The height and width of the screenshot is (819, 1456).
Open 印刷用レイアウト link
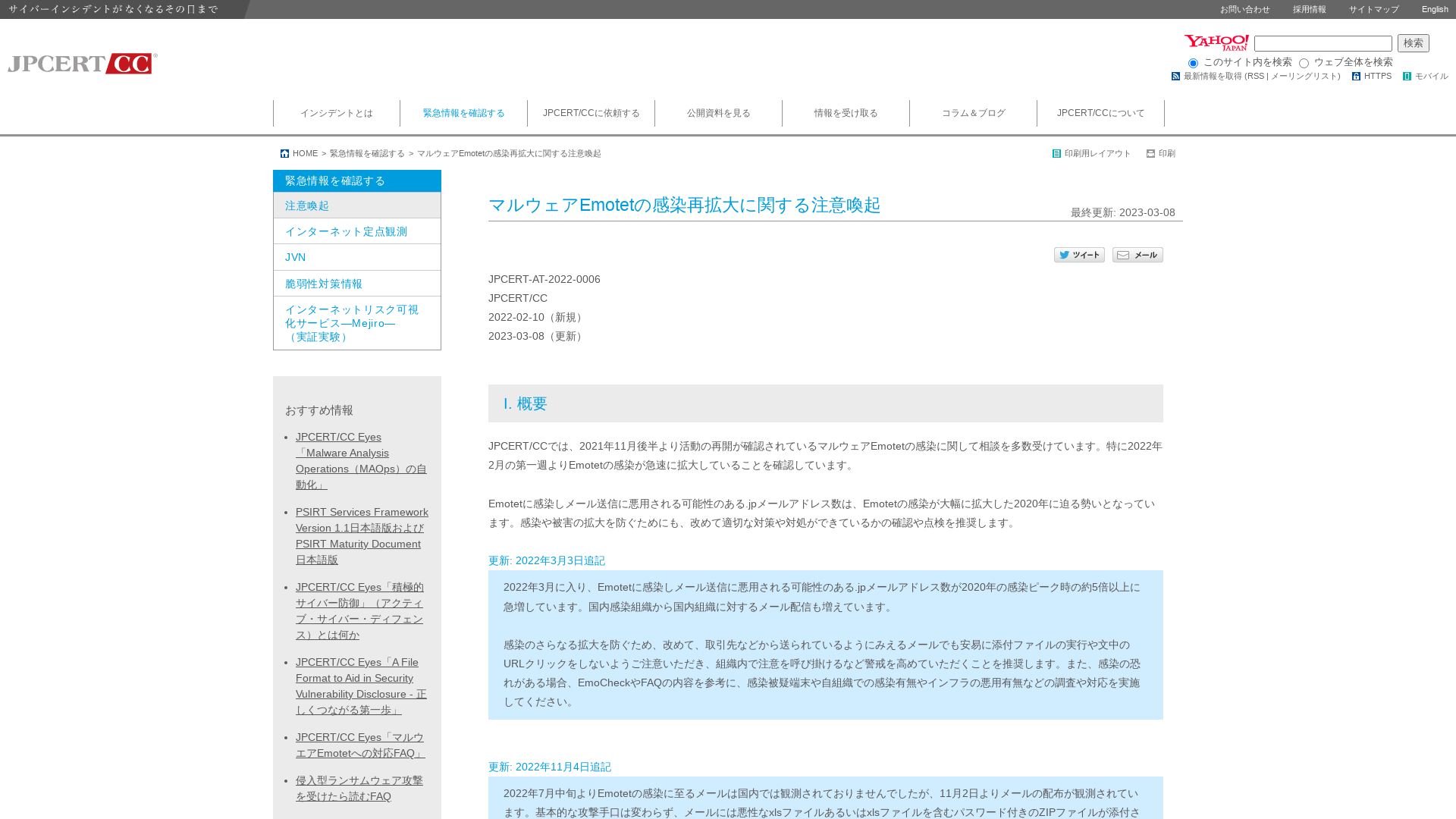point(1097,154)
